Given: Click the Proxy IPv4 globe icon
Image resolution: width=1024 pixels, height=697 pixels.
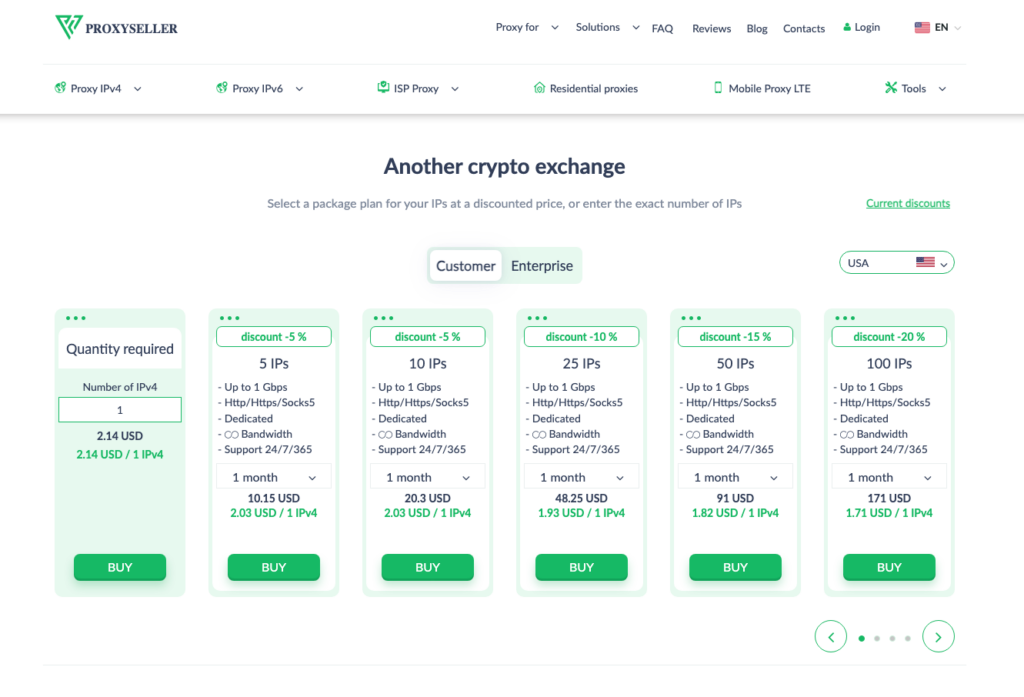Looking at the screenshot, I should point(60,88).
